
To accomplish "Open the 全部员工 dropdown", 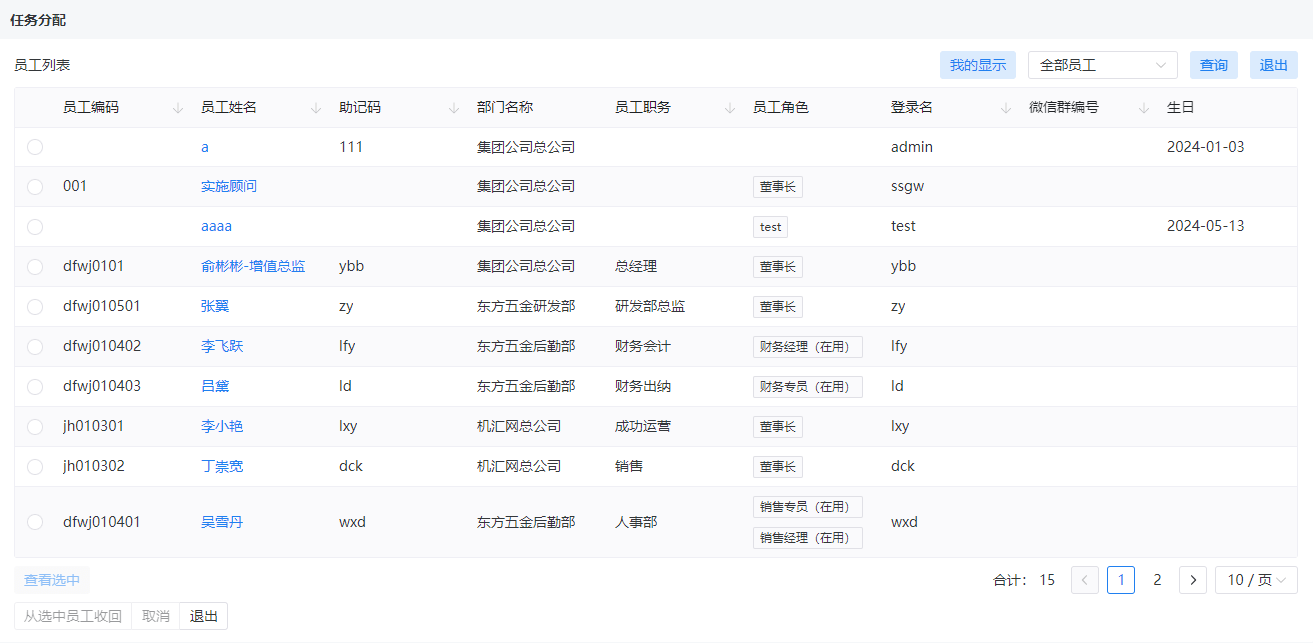I will 1103,65.
